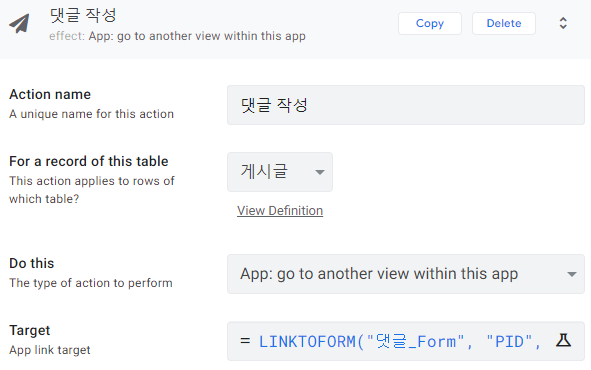Click the paper plane action icon
591x370 pixels.
19,23
